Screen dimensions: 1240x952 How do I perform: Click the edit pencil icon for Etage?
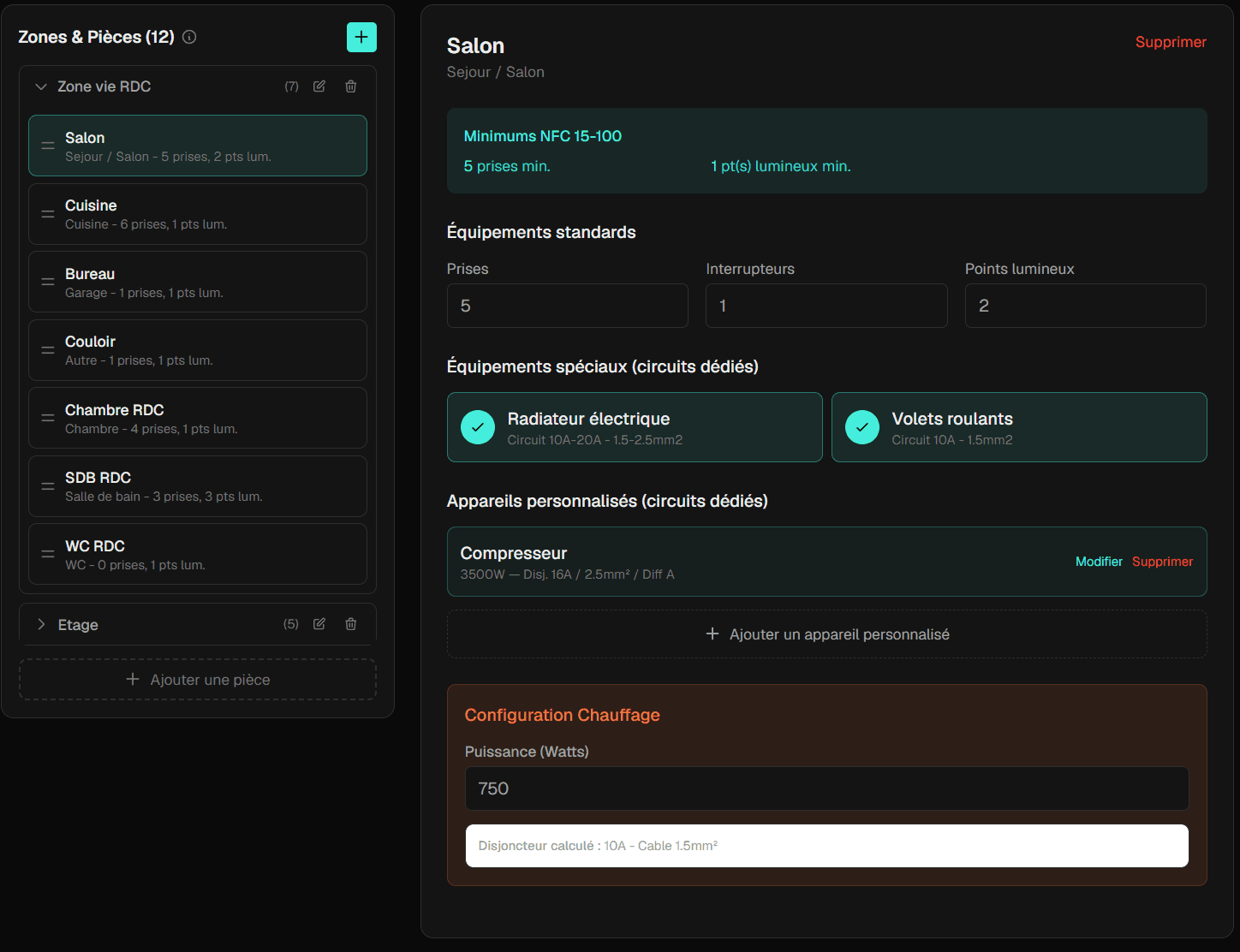tap(319, 624)
